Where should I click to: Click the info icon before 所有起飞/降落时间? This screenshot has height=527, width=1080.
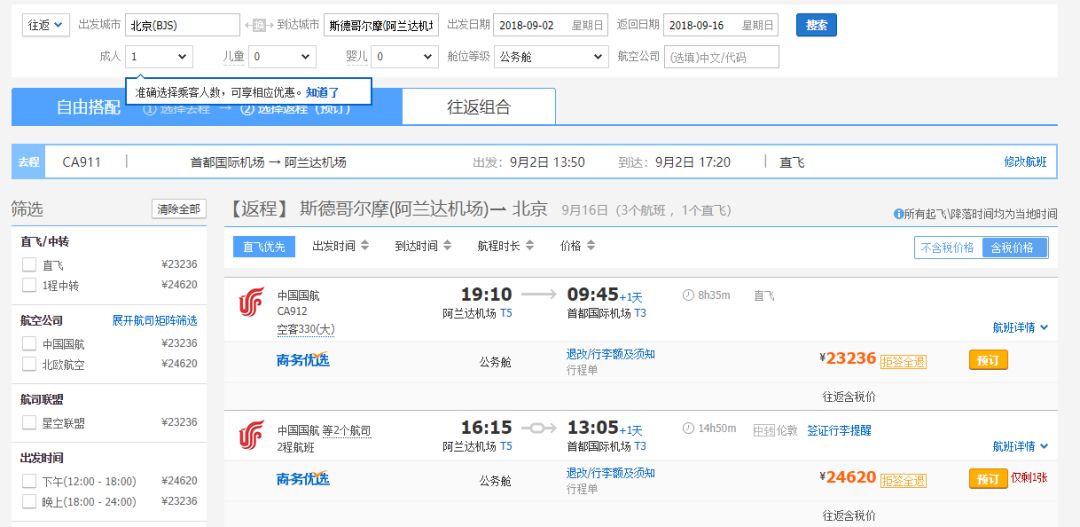click(898, 214)
